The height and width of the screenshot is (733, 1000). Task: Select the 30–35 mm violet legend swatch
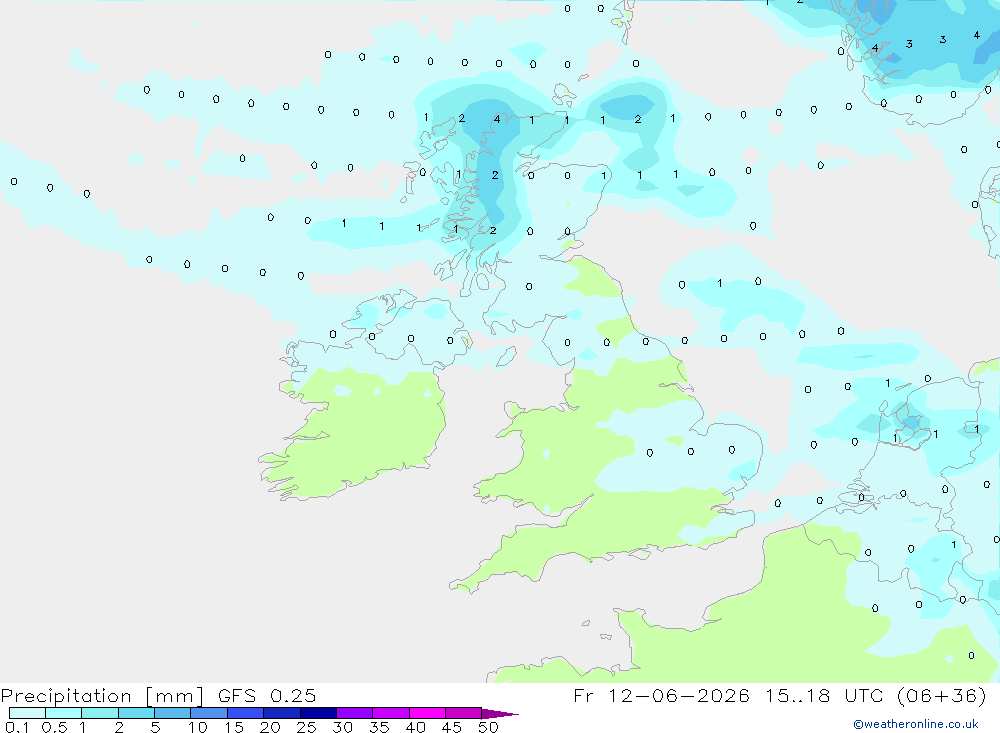click(354, 713)
